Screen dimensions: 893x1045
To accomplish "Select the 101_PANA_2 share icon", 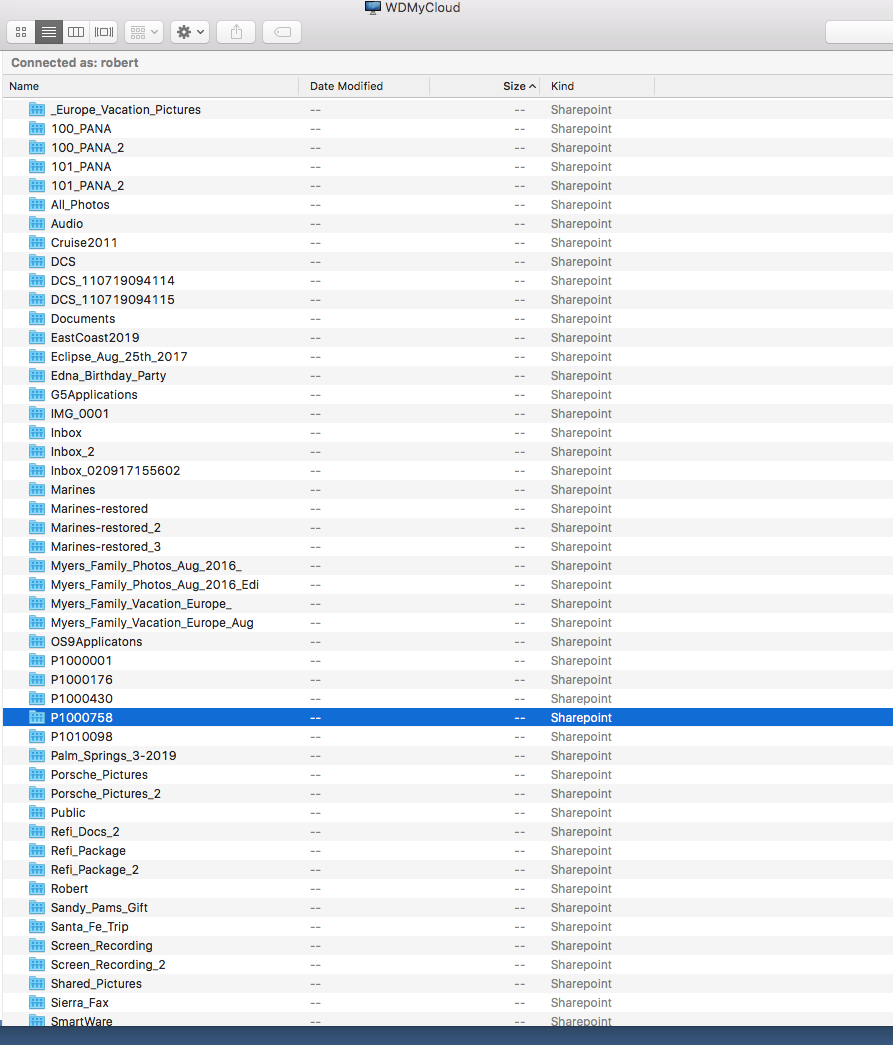I will (37, 185).
